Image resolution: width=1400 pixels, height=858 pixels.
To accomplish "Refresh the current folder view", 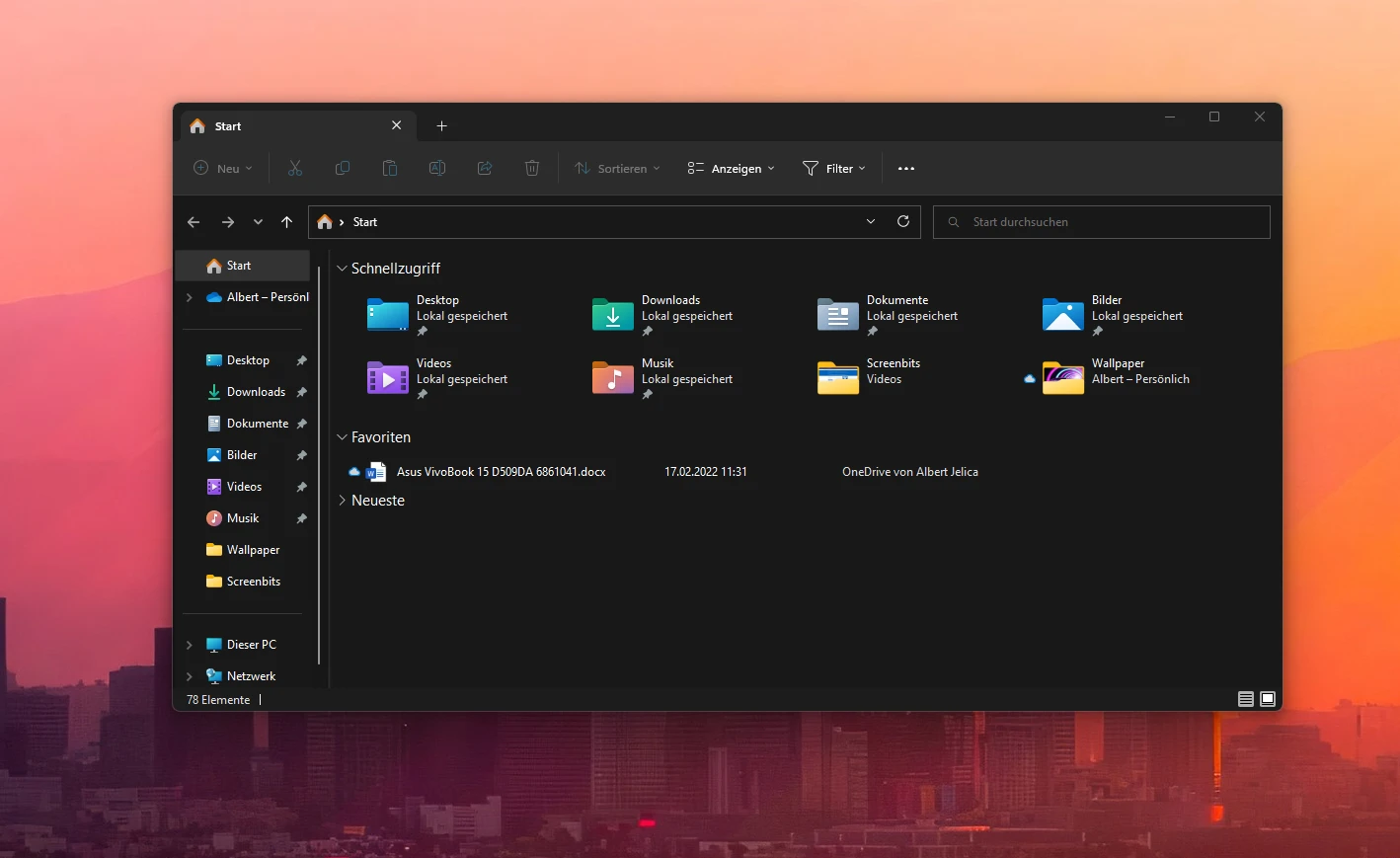I will point(902,221).
